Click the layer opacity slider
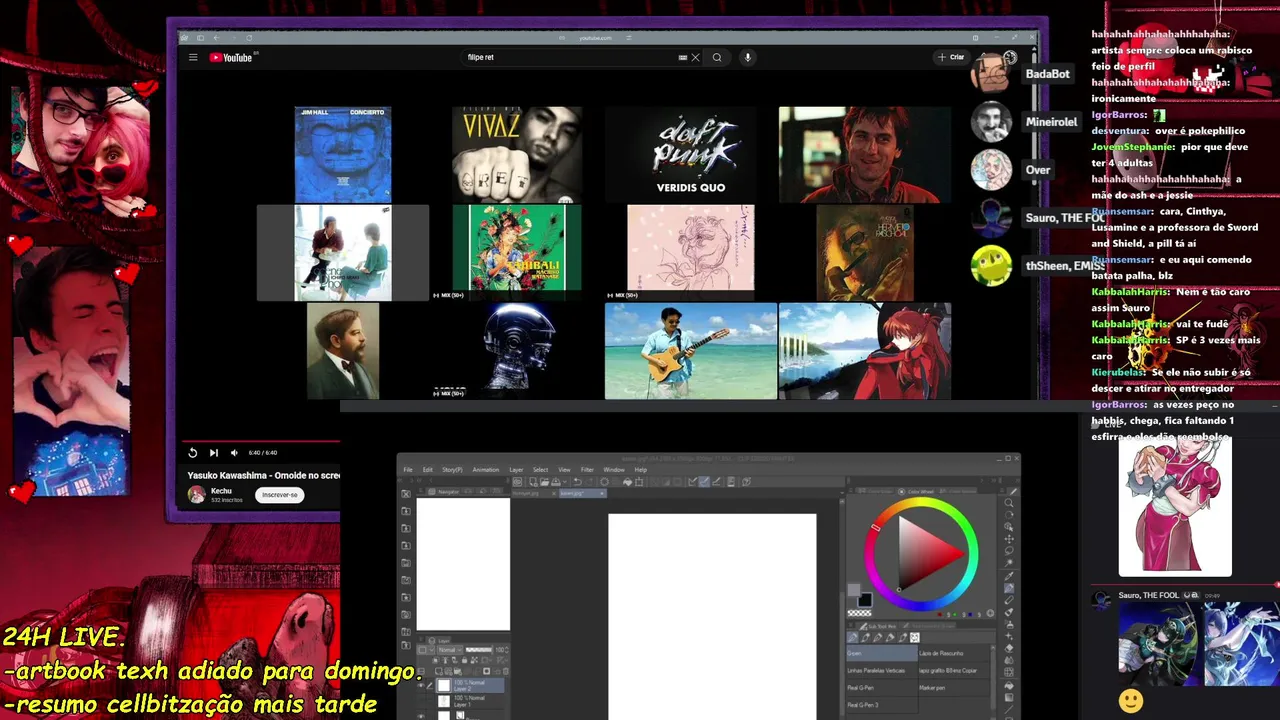Image resolution: width=1280 pixels, height=720 pixels. pos(479,650)
